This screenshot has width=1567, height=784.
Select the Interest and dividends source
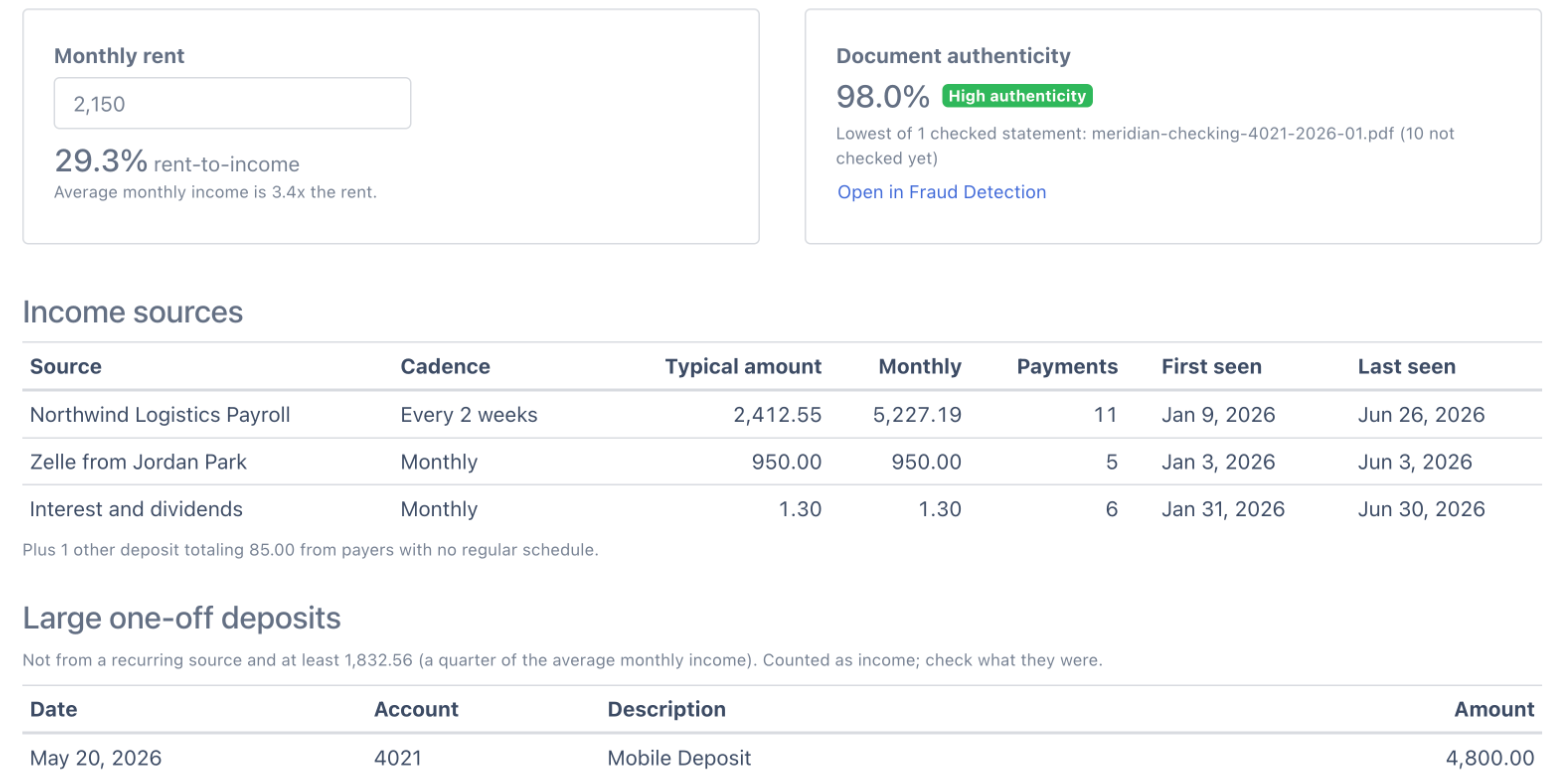click(136, 509)
